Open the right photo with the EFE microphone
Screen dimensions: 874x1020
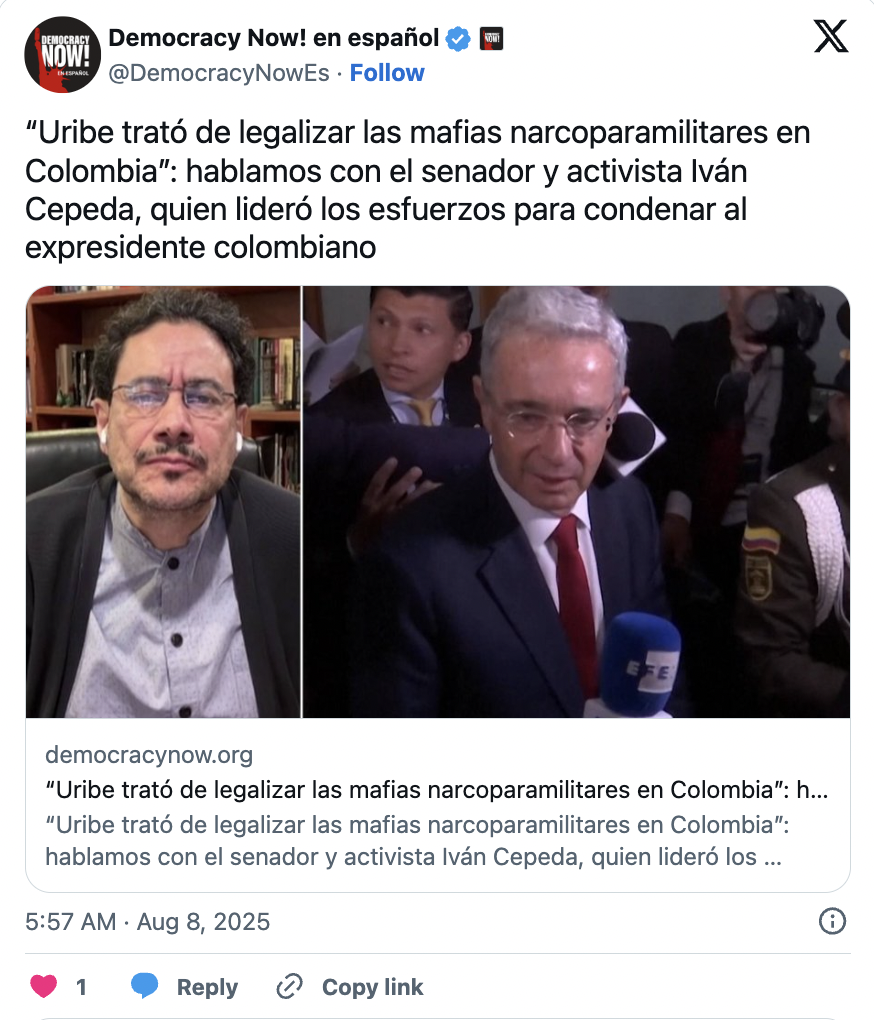[x=577, y=502]
